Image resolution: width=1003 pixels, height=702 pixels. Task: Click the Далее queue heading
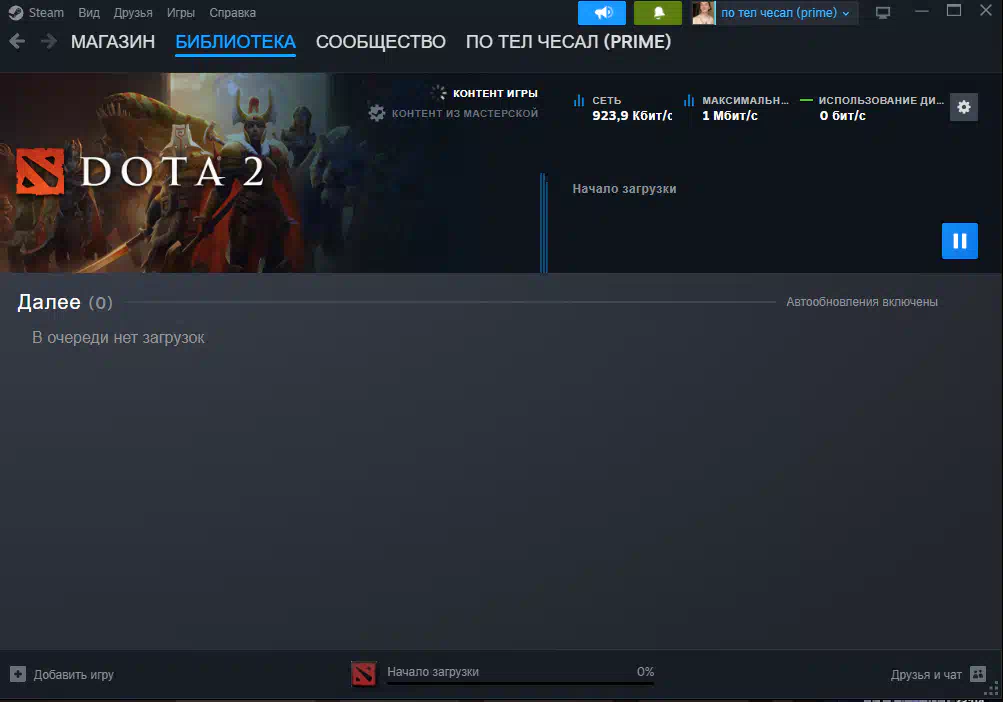point(49,302)
